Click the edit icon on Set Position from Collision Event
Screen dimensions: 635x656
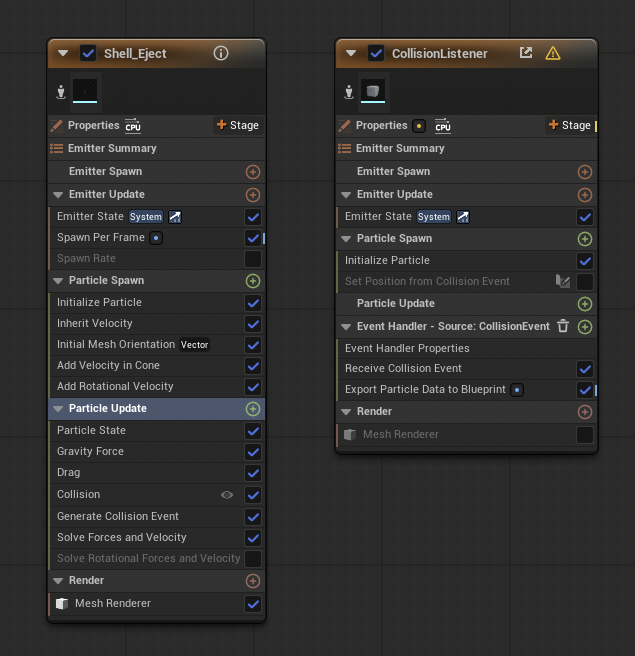(x=563, y=281)
